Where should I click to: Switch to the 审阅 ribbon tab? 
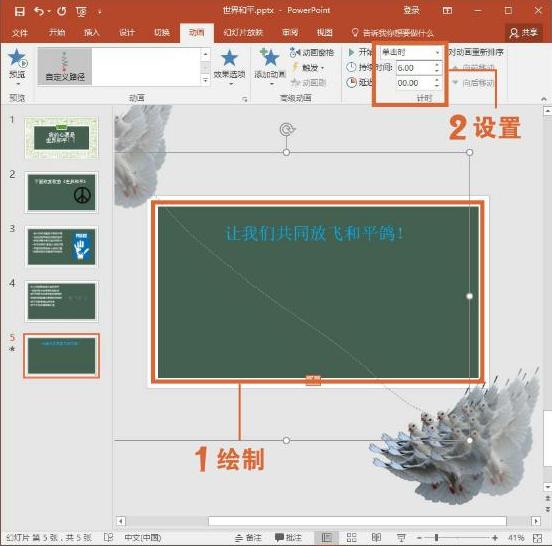290,33
